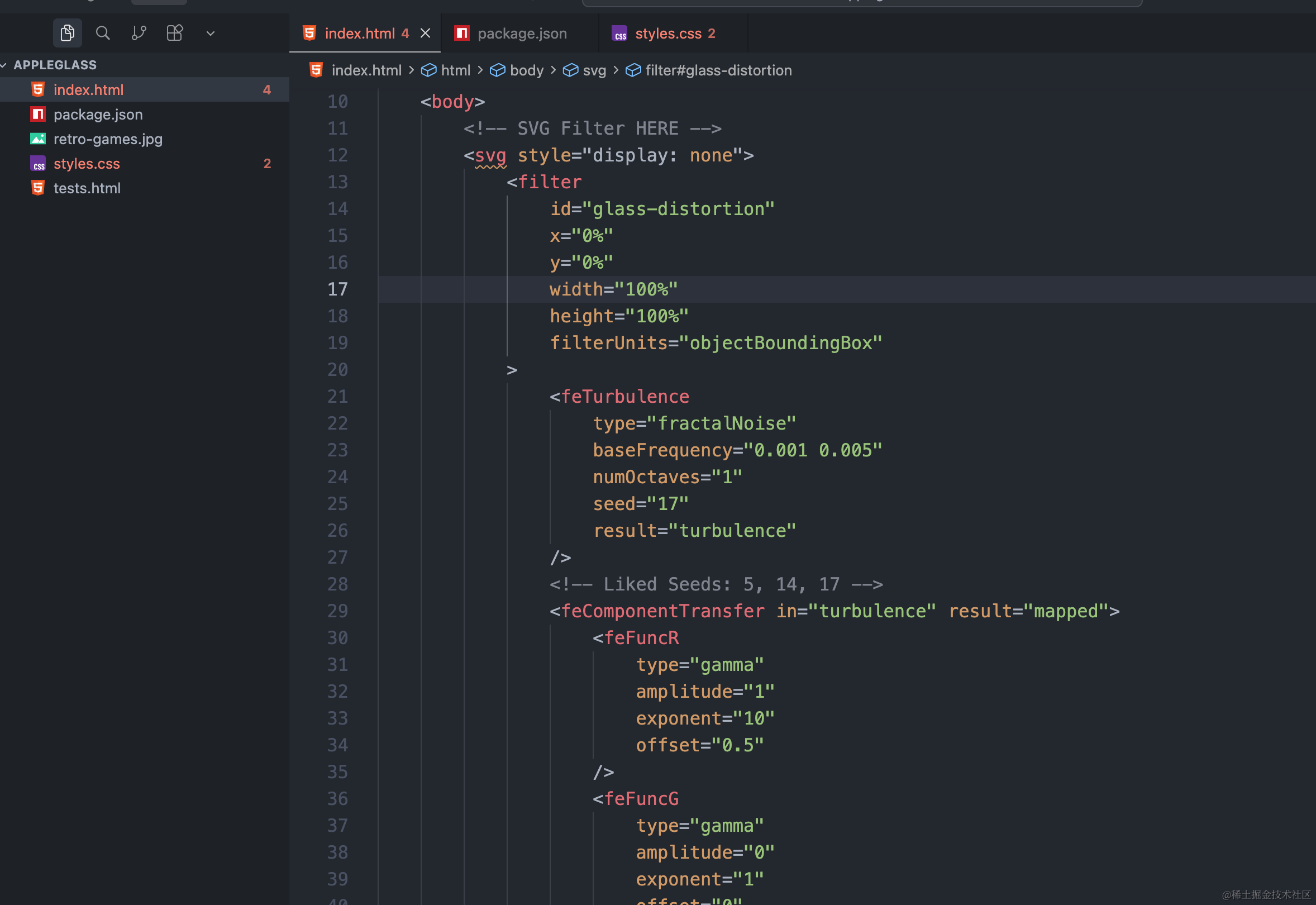Click line number 21 in the gutter
This screenshot has width=1316, height=905.
(x=337, y=397)
